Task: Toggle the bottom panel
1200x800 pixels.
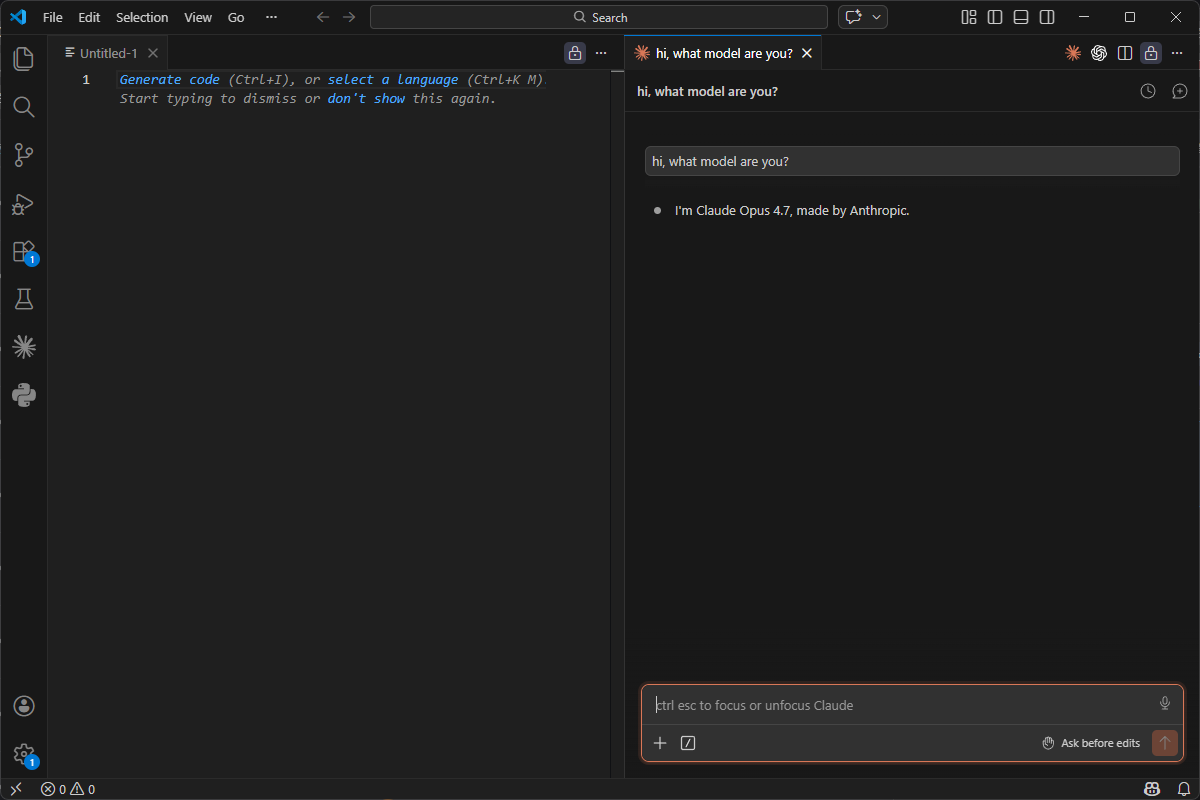Action: tap(1021, 17)
